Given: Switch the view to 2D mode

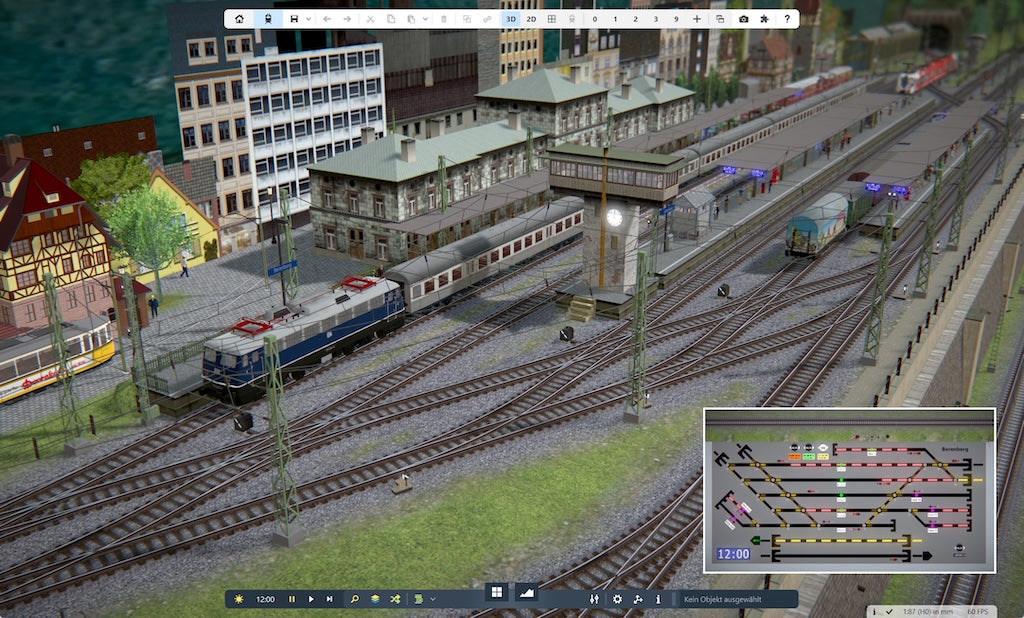Looking at the screenshot, I should tap(531, 17).
